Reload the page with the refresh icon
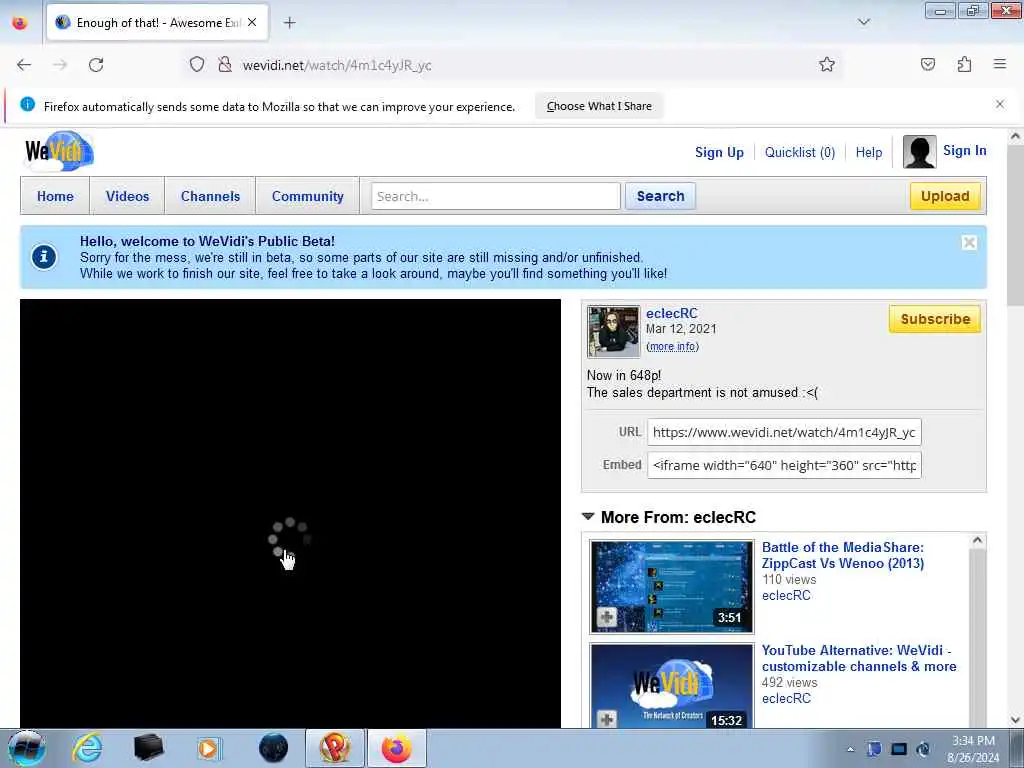Screen dimensions: 1024x768 [96, 65]
